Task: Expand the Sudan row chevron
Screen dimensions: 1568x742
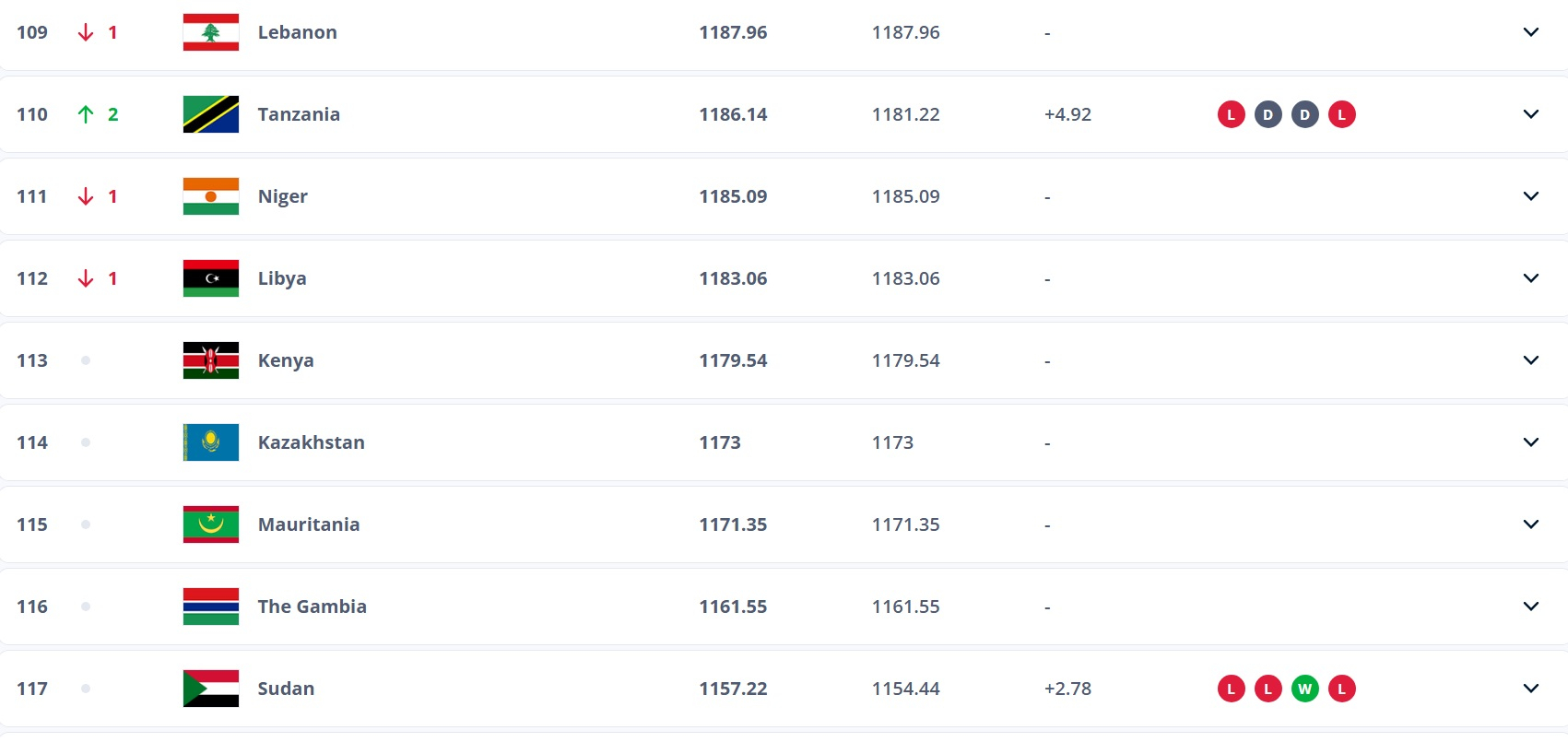Action: coord(1531,689)
